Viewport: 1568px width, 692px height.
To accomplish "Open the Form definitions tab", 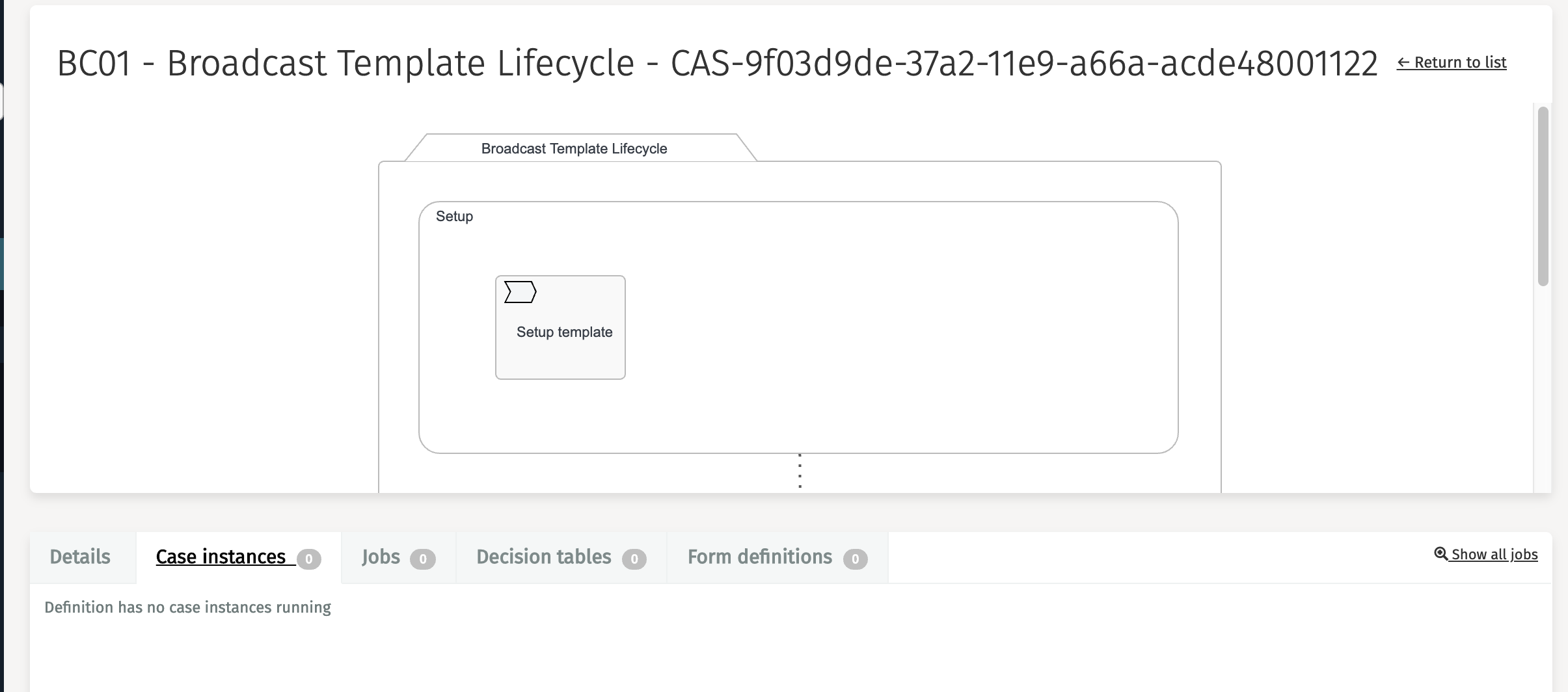I will (x=759, y=557).
